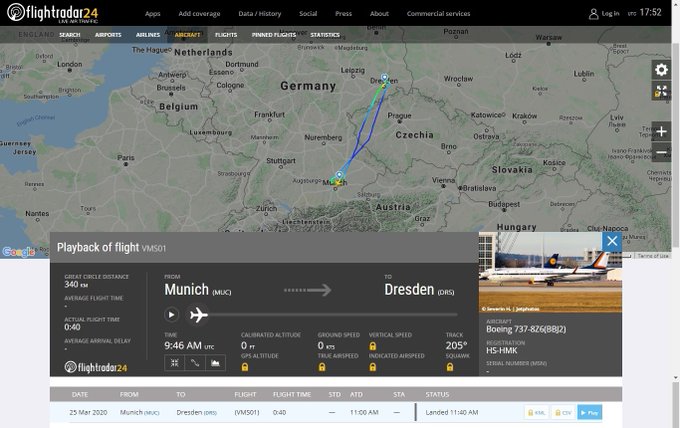Open the Data / History menu

[260, 13]
